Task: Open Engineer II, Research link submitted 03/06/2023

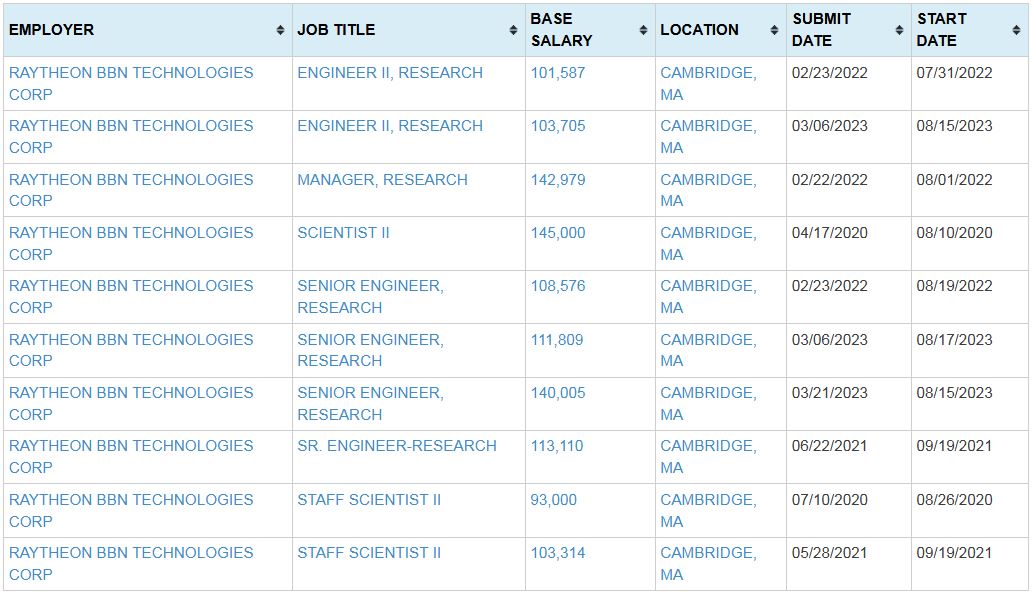Action: tap(390, 126)
